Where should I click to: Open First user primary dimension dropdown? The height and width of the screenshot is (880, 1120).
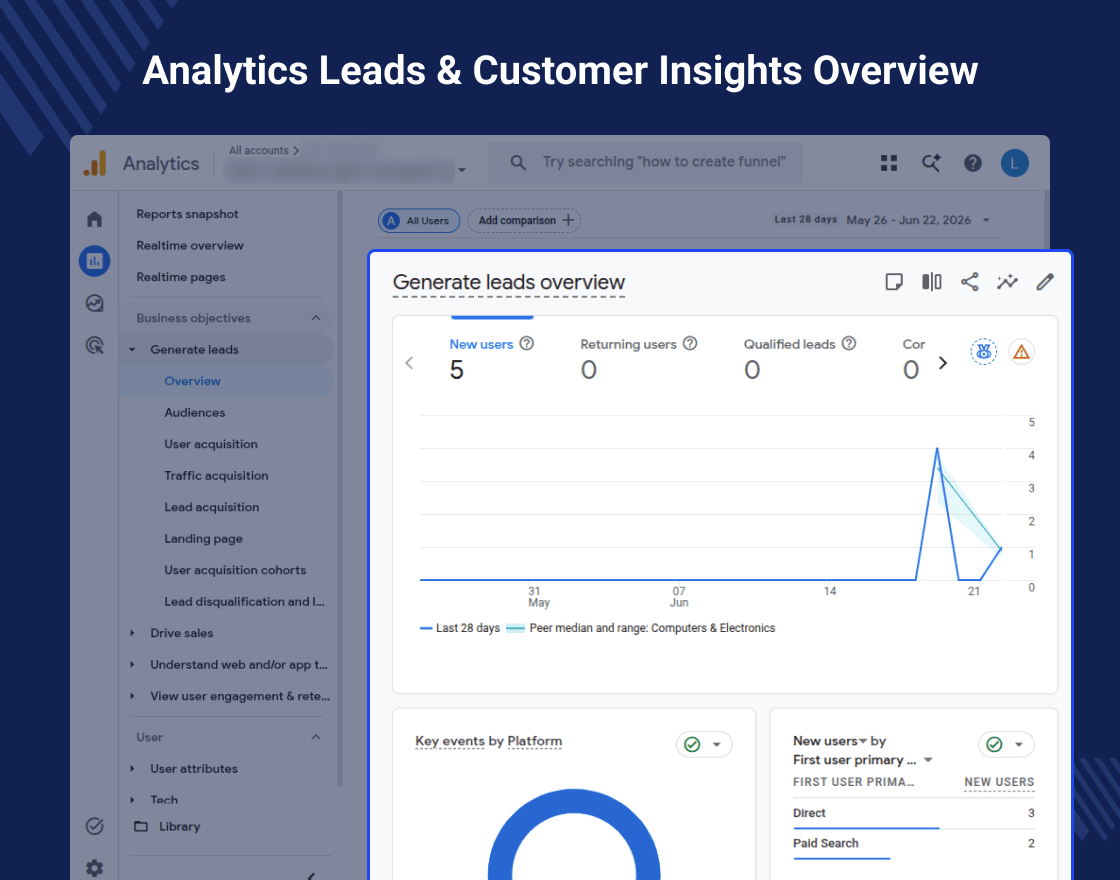pyautogui.click(x=929, y=760)
